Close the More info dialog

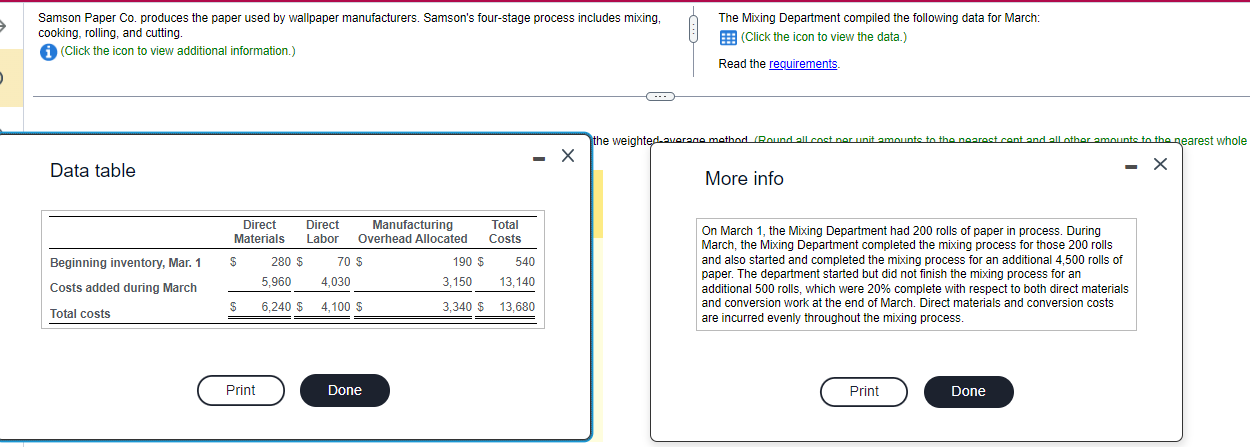(1160, 163)
